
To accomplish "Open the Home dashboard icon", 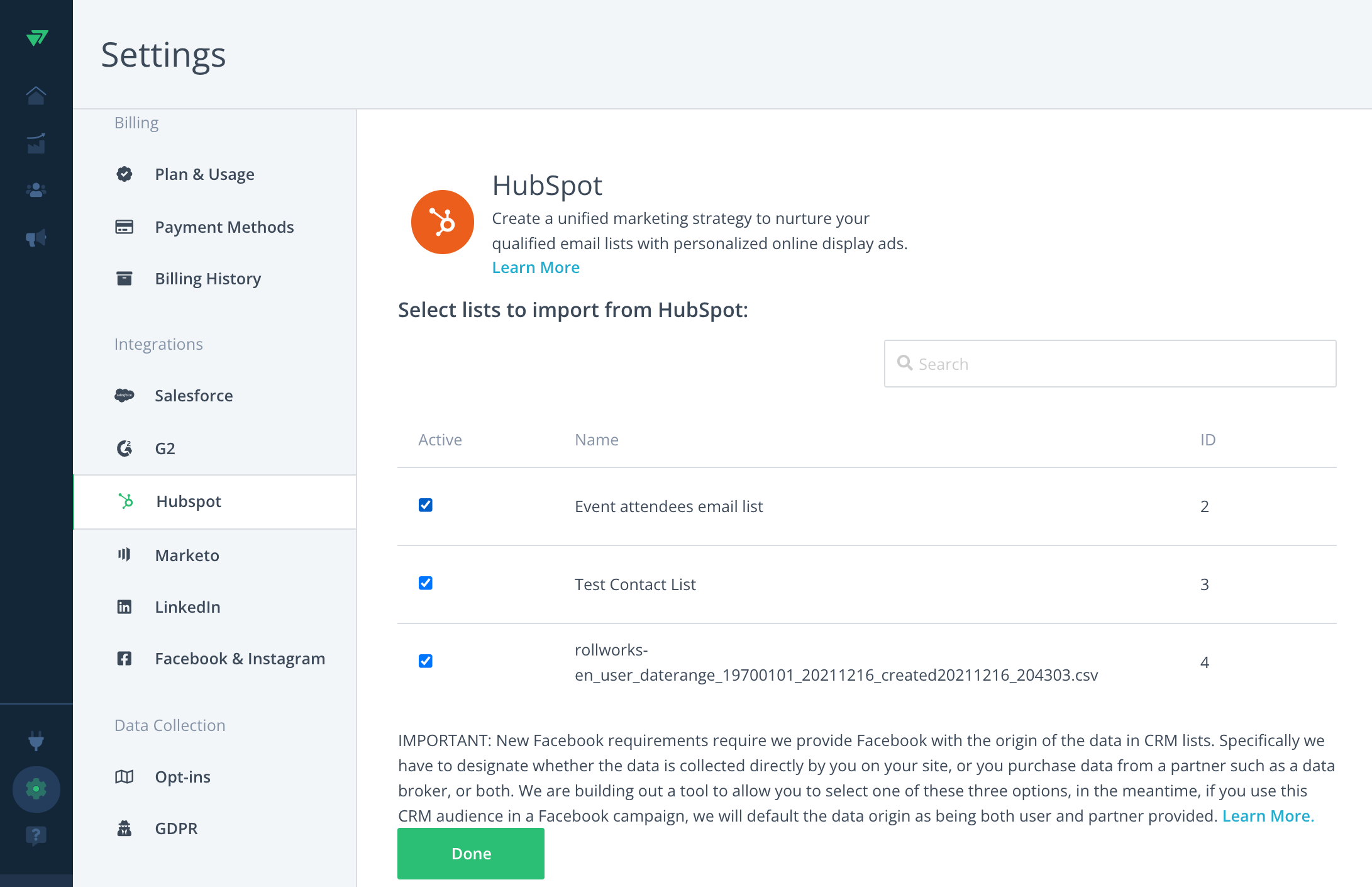I will click(x=36, y=96).
